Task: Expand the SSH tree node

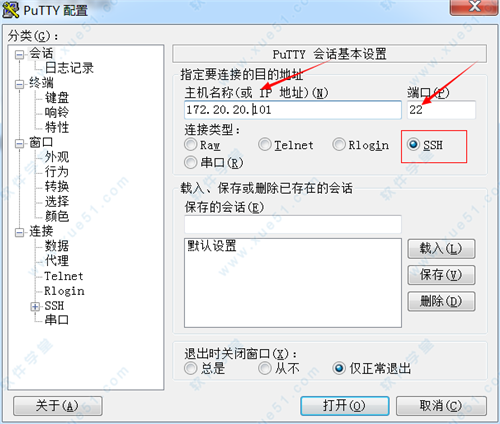Action: click(35, 306)
